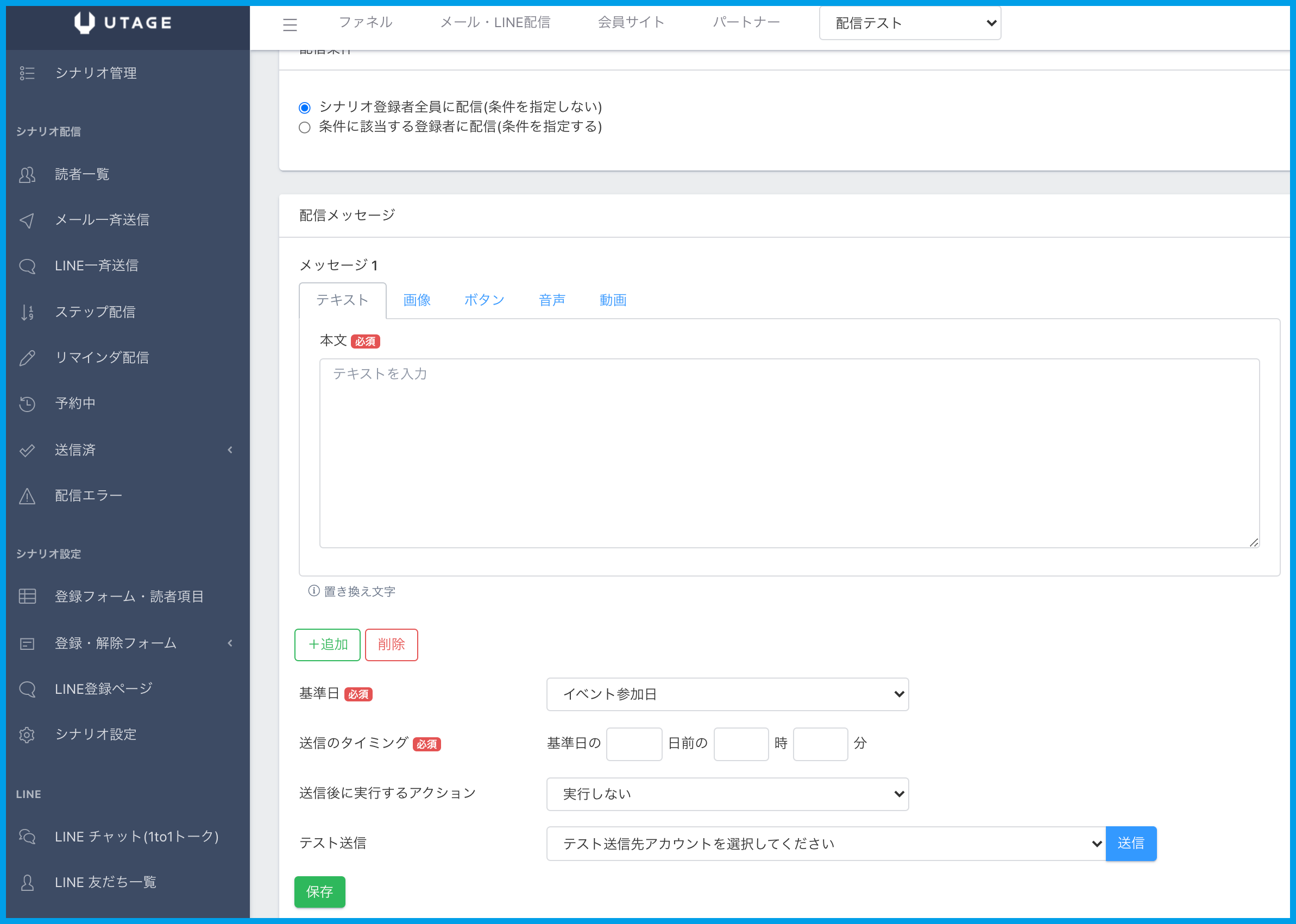Expand the 送信済 sidebar submenu chevron
The height and width of the screenshot is (924, 1296).
point(230,450)
